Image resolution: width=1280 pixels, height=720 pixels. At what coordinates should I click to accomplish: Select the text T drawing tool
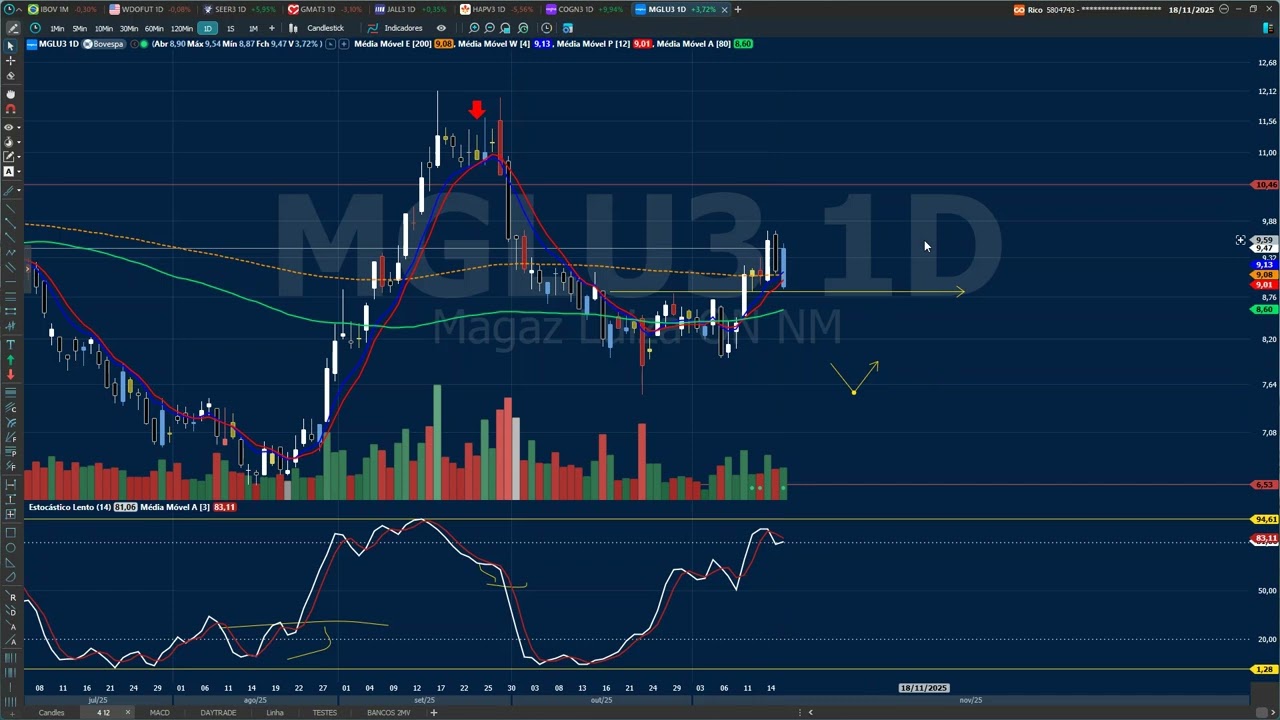pyautogui.click(x=11, y=344)
